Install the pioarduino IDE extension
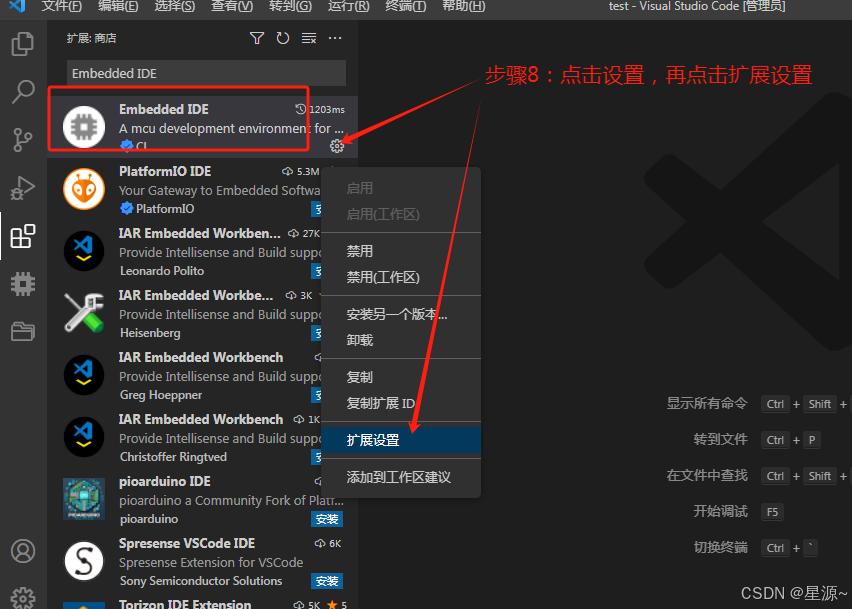This screenshot has height=609, width=852. pos(326,519)
